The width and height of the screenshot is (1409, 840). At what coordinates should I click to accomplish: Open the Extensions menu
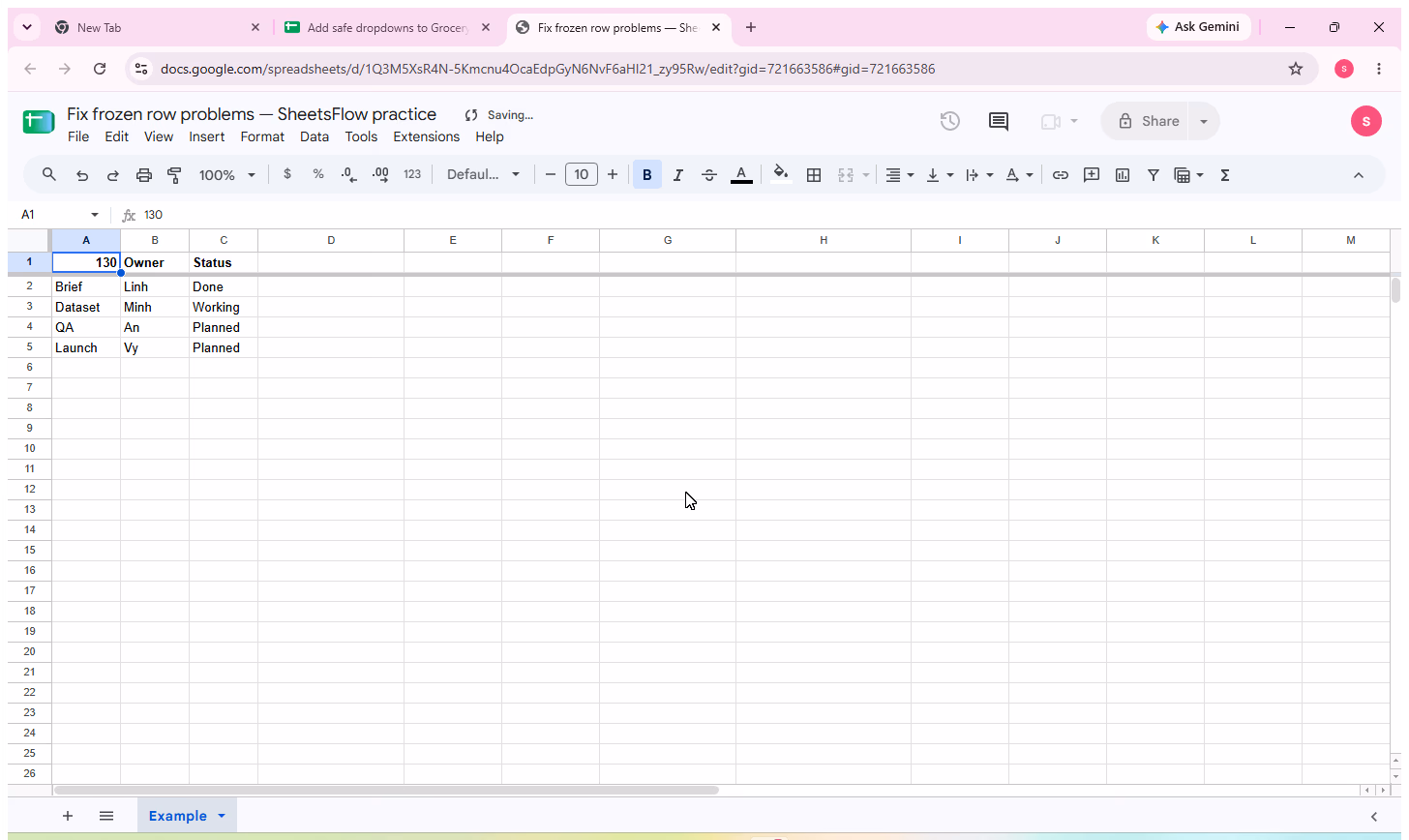[x=427, y=136]
